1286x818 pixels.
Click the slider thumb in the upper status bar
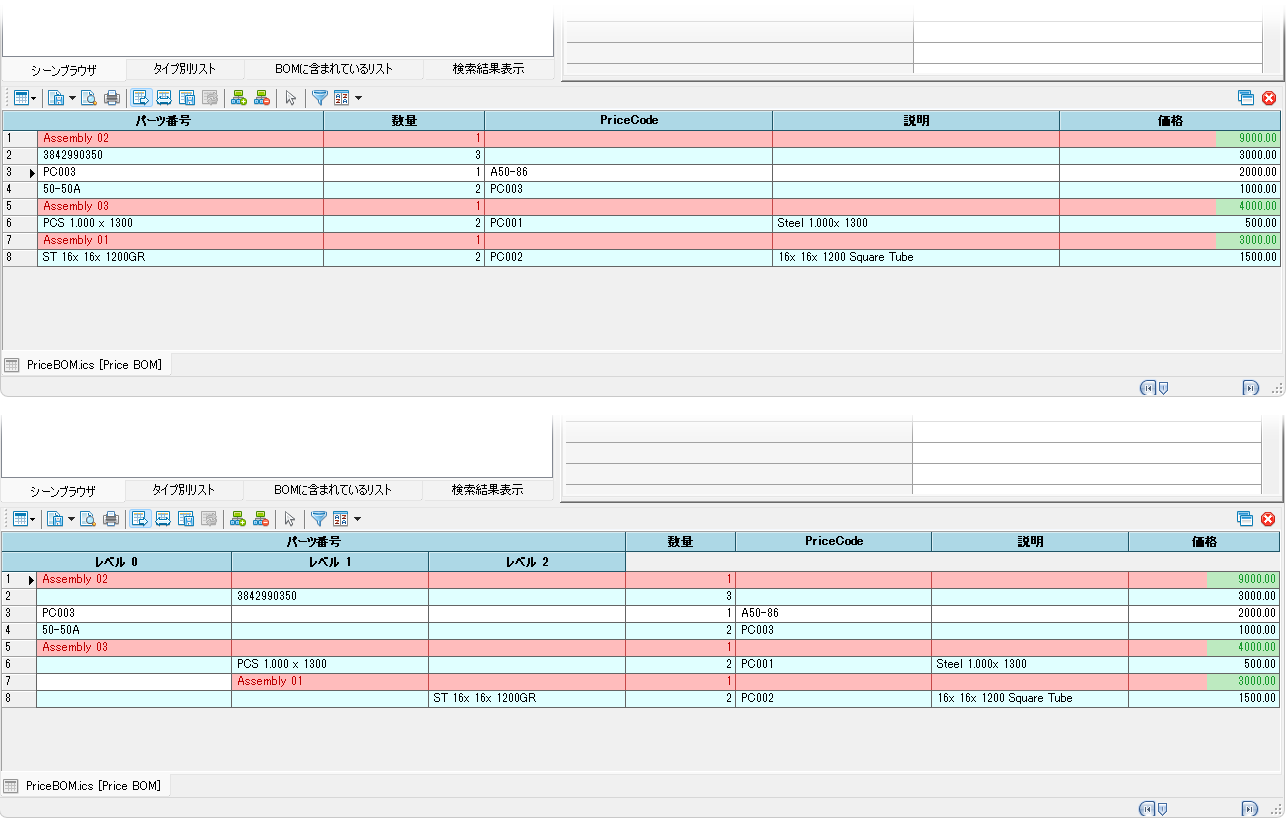click(1163, 388)
